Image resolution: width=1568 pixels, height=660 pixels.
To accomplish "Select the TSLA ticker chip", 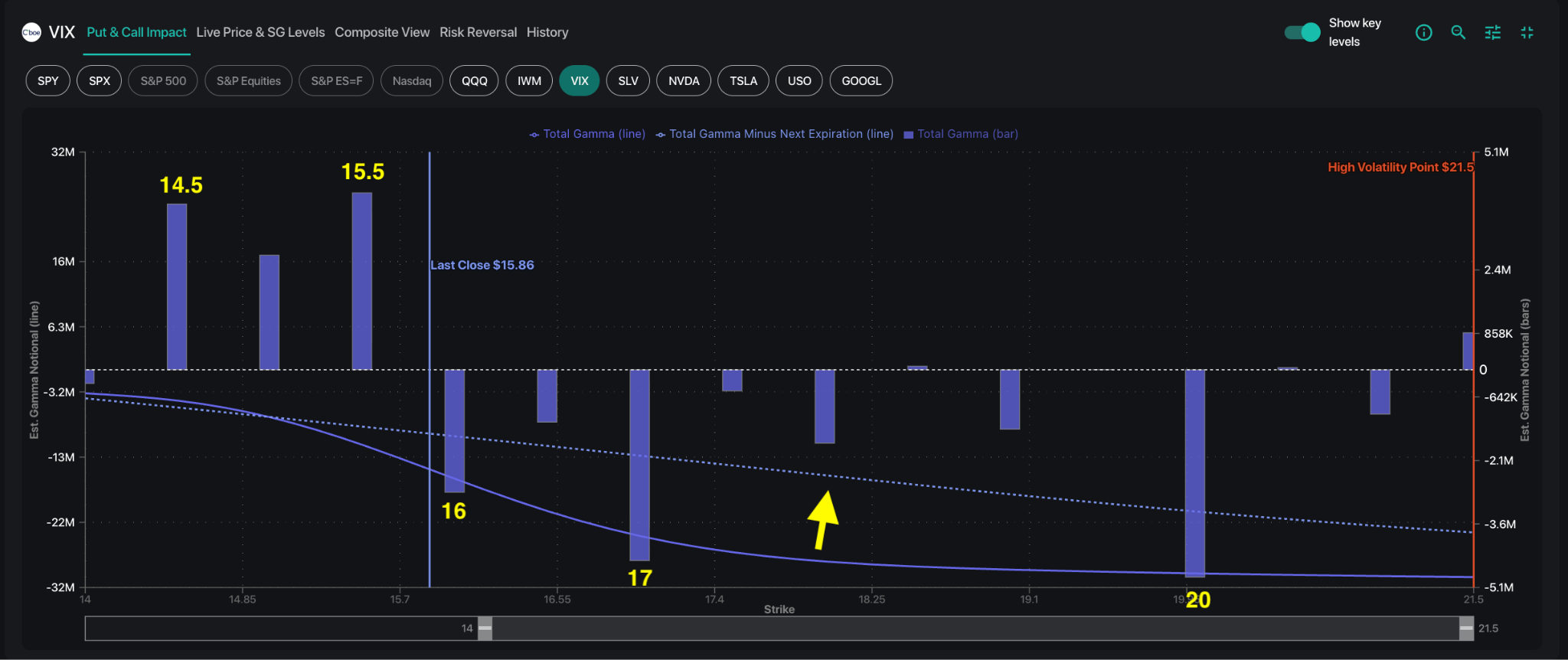I will click(x=743, y=81).
